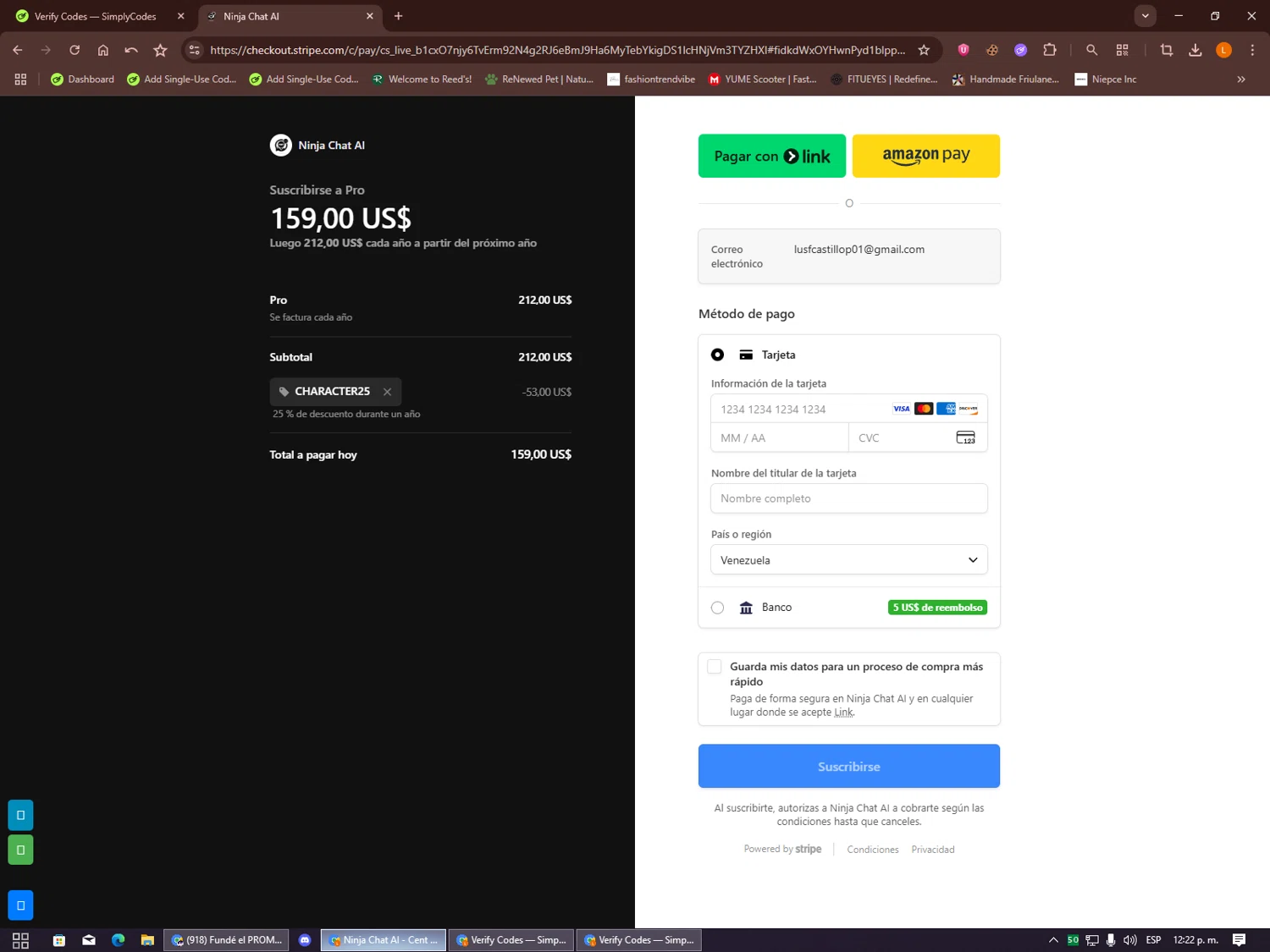Open Microsoft Edge from taskbar
Viewport: 1270px width, 952px height.
tap(118, 940)
